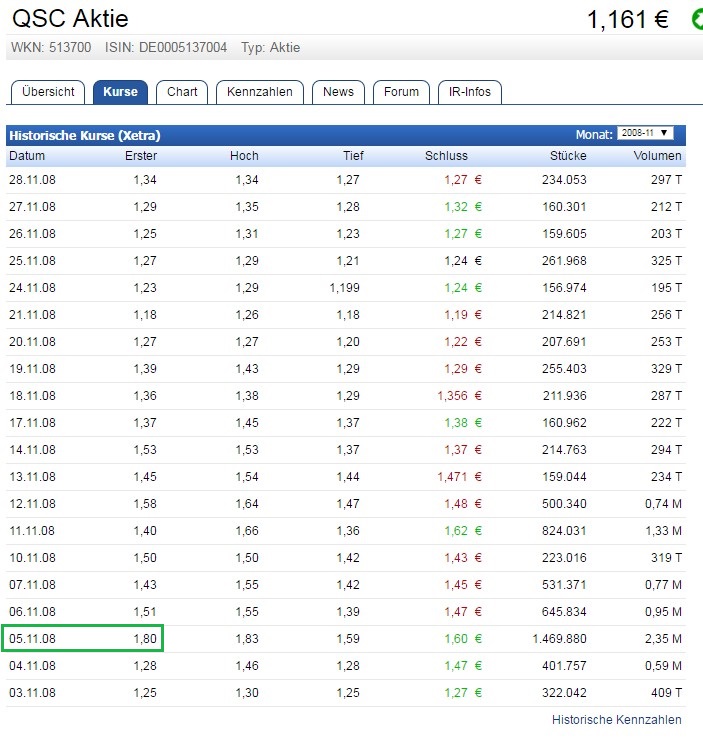This screenshot has height=746, width=703.
Task: Select the Kurse tab
Action: [120, 92]
